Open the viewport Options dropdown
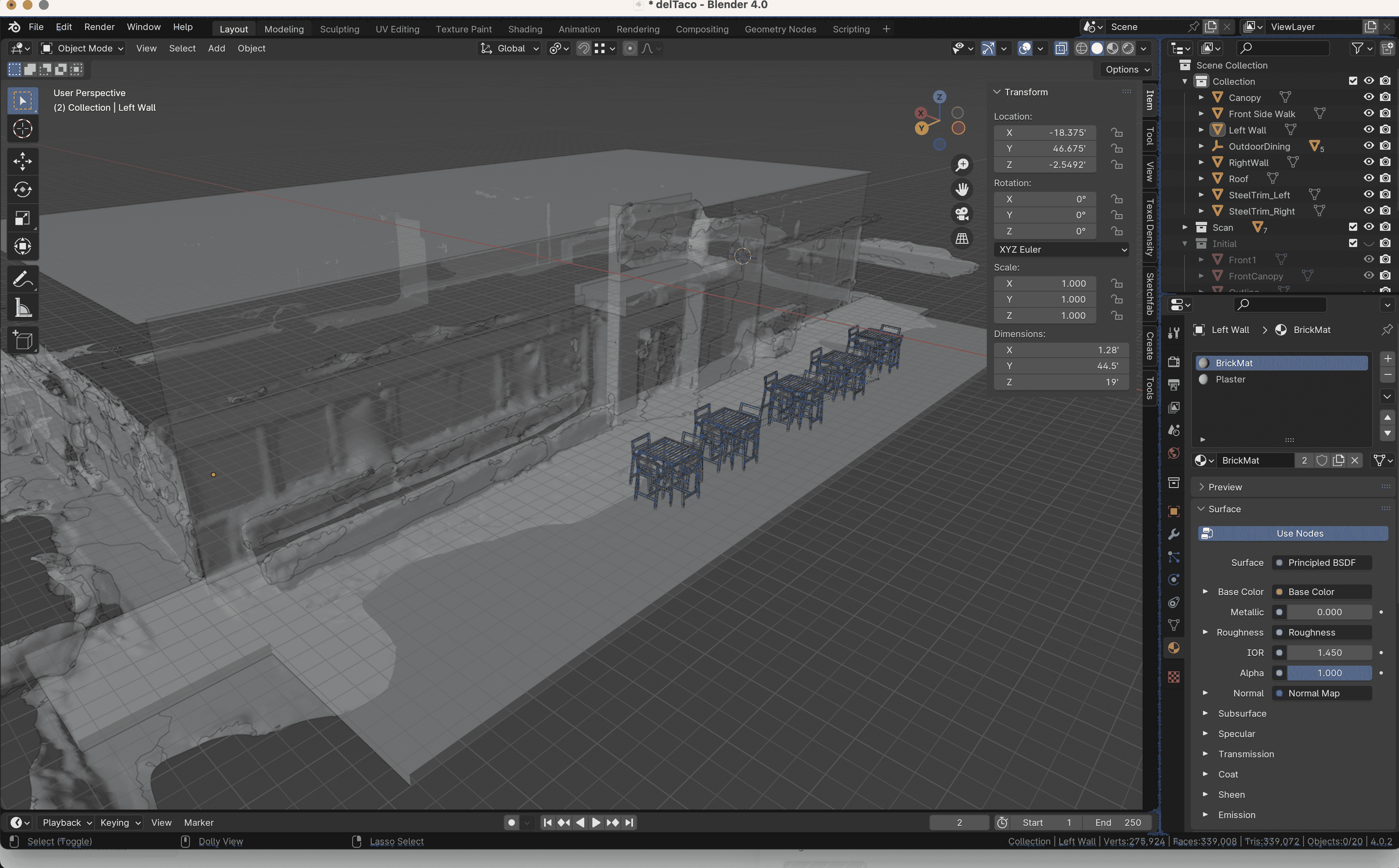 click(1127, 69)
